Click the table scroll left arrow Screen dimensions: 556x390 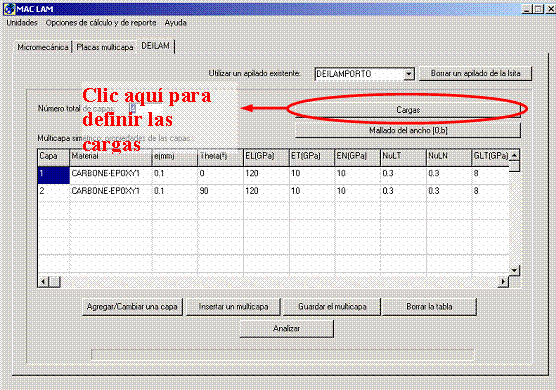pyautogui.click(x=43, y=282)
